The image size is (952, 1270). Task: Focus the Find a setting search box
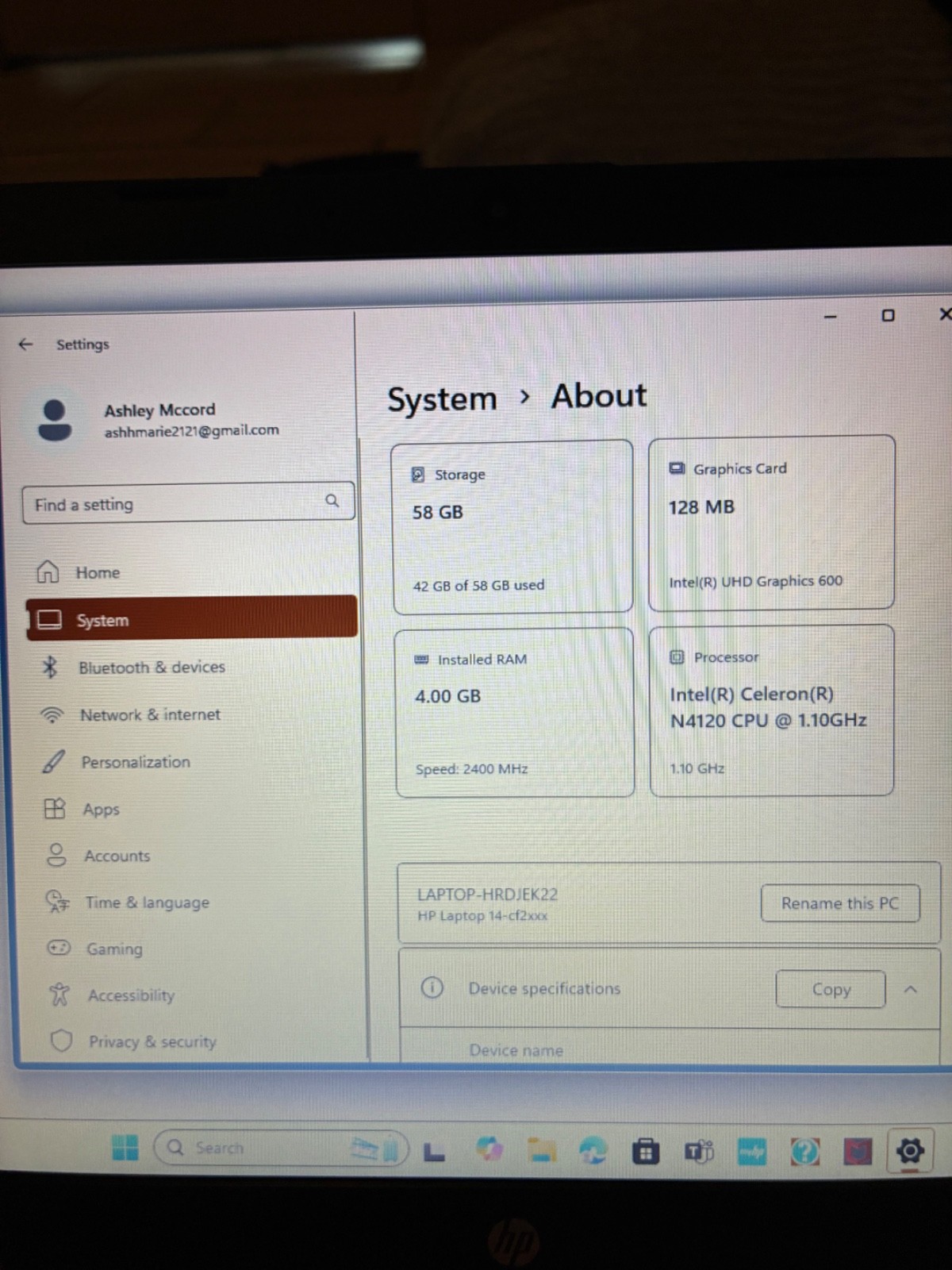click(188, 503)
